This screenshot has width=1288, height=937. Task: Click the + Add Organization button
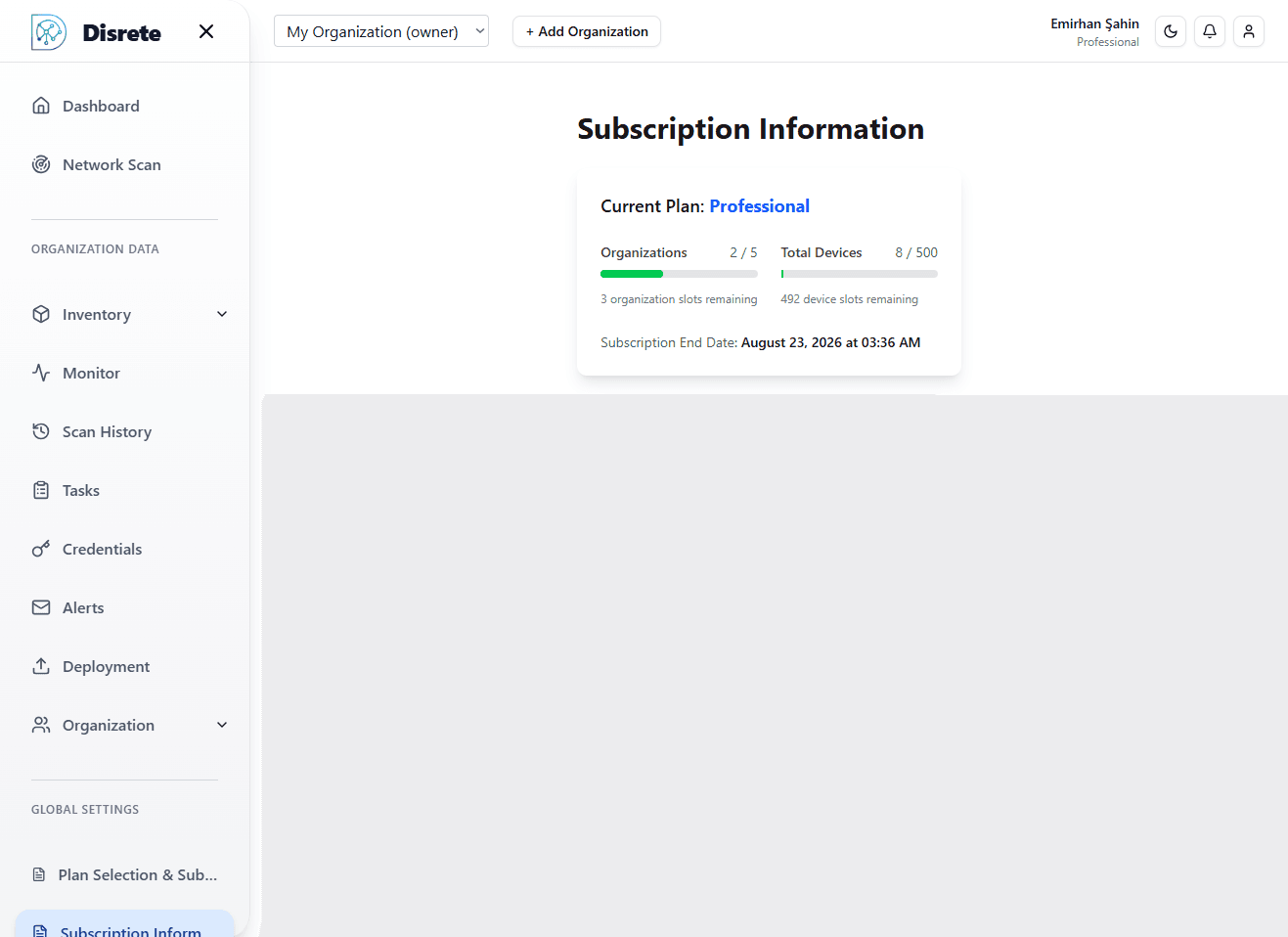click(587, 31)
